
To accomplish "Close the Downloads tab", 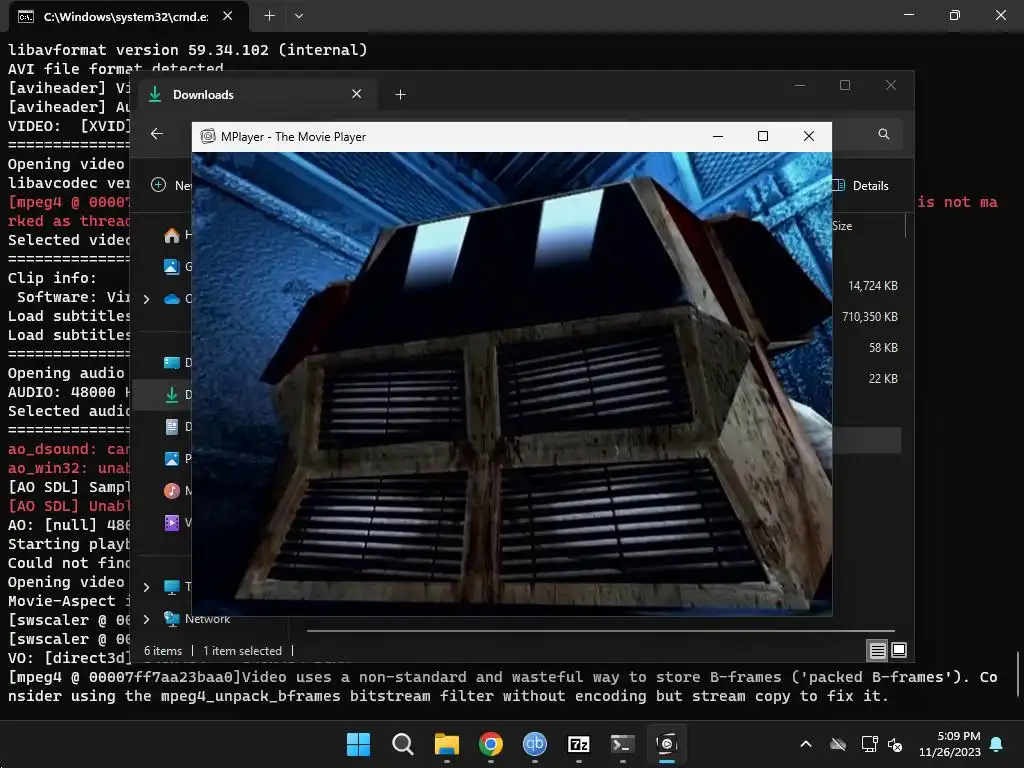I will [x=357, y=94].
